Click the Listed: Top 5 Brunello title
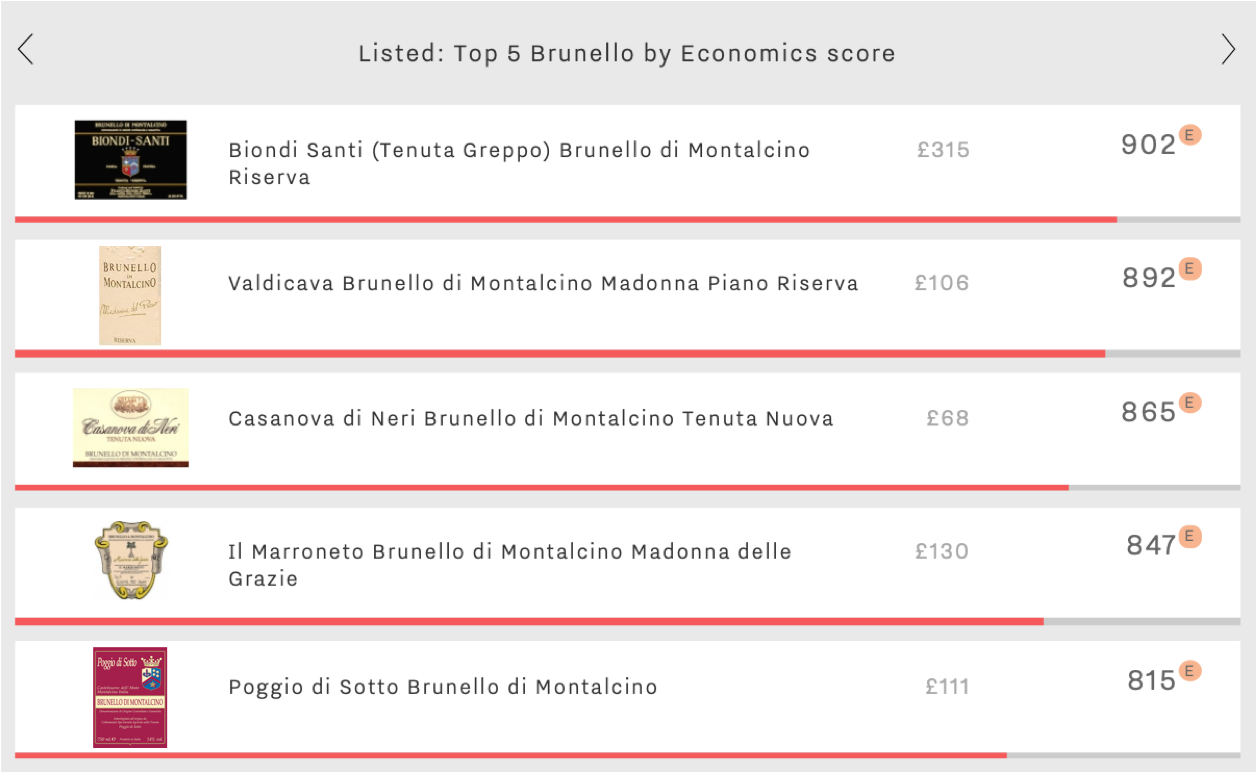This screenshot has height=772, width=1256. [627, 53]
